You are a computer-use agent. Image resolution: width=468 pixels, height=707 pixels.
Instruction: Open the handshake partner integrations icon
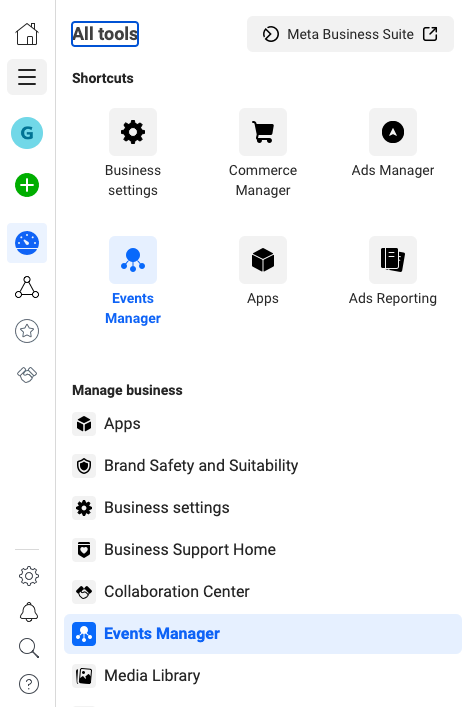[27, 375]
